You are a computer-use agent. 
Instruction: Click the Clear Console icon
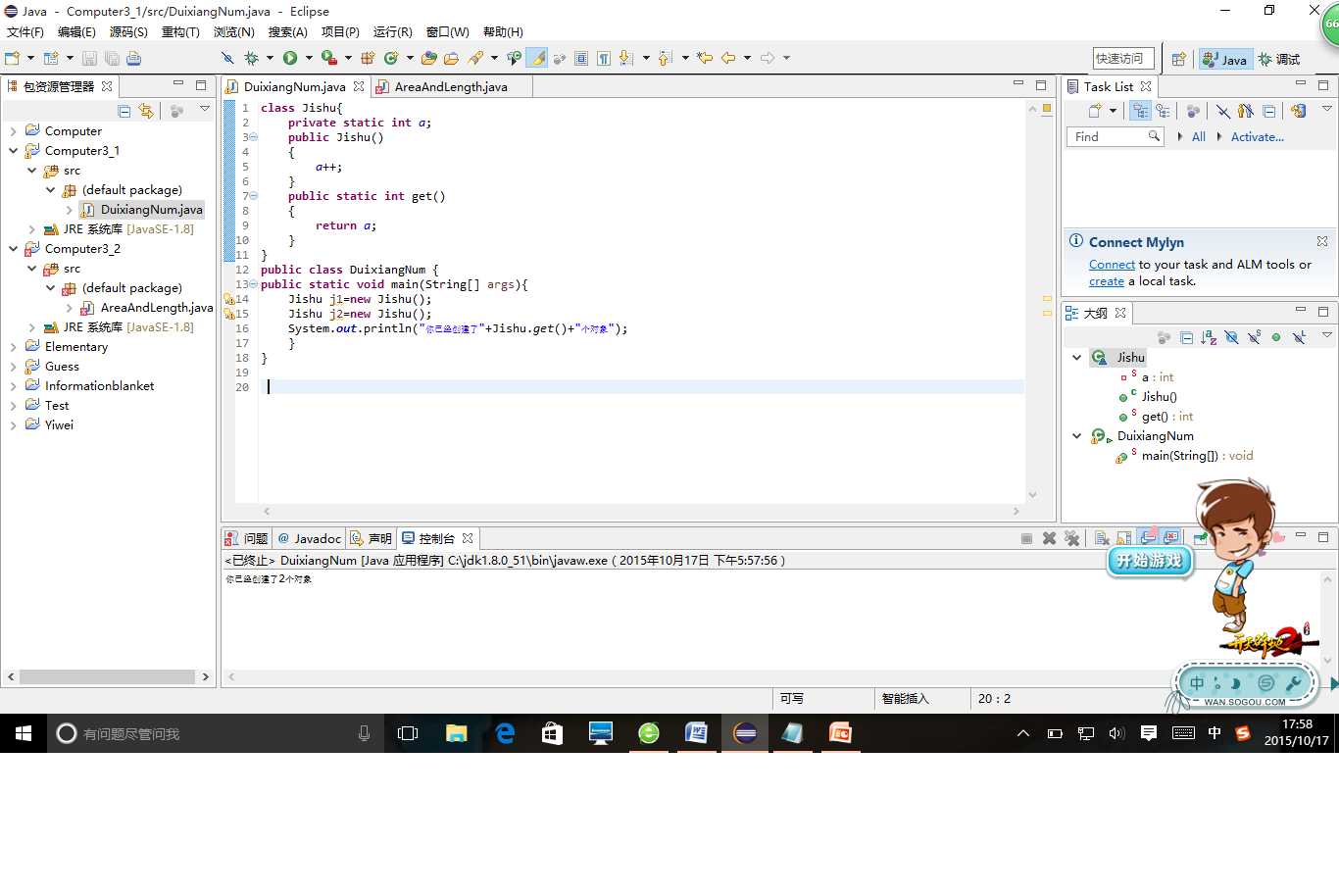click(1102, 538)
